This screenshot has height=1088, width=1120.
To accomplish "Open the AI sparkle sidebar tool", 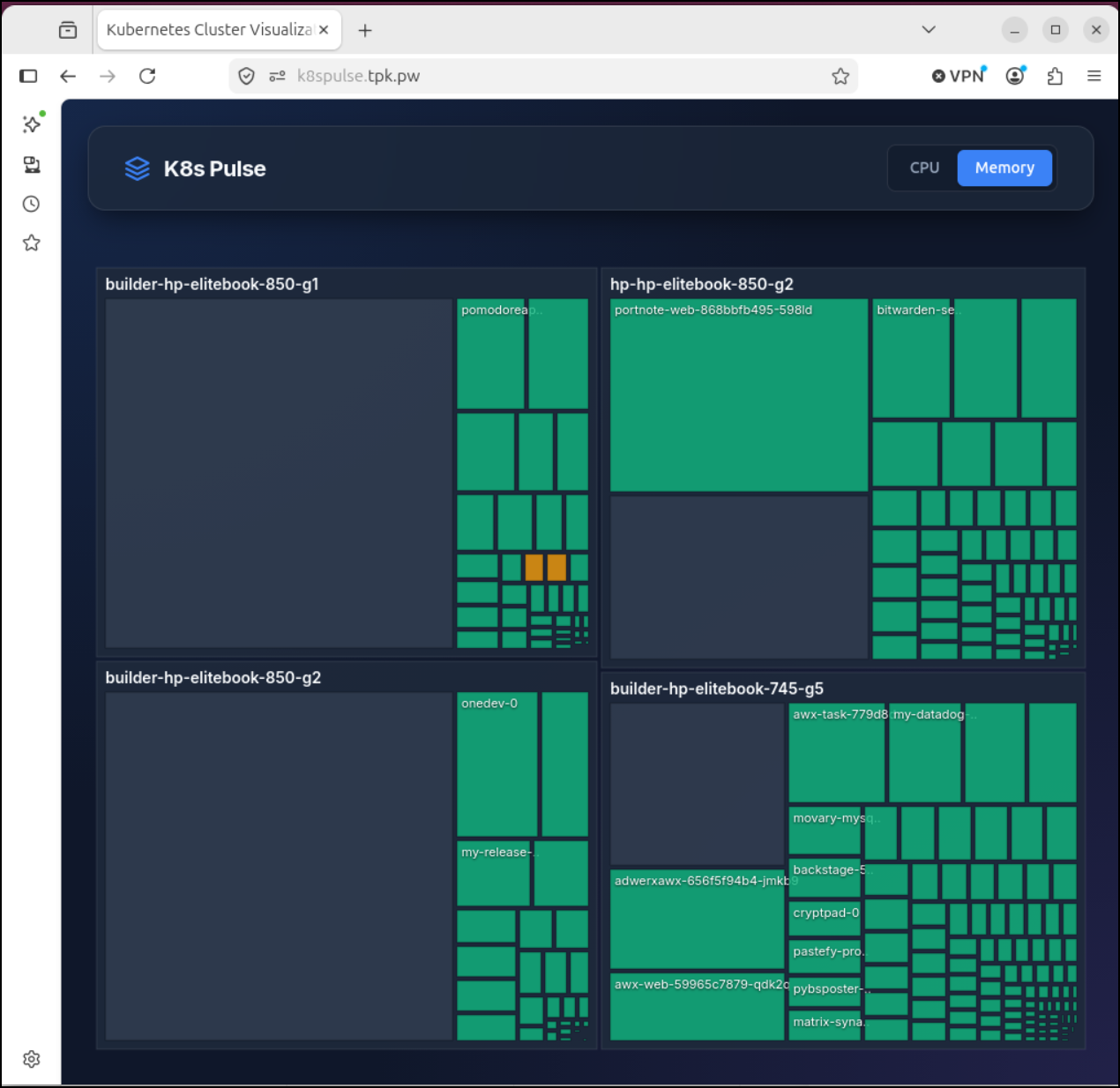I will coord(32,124).
